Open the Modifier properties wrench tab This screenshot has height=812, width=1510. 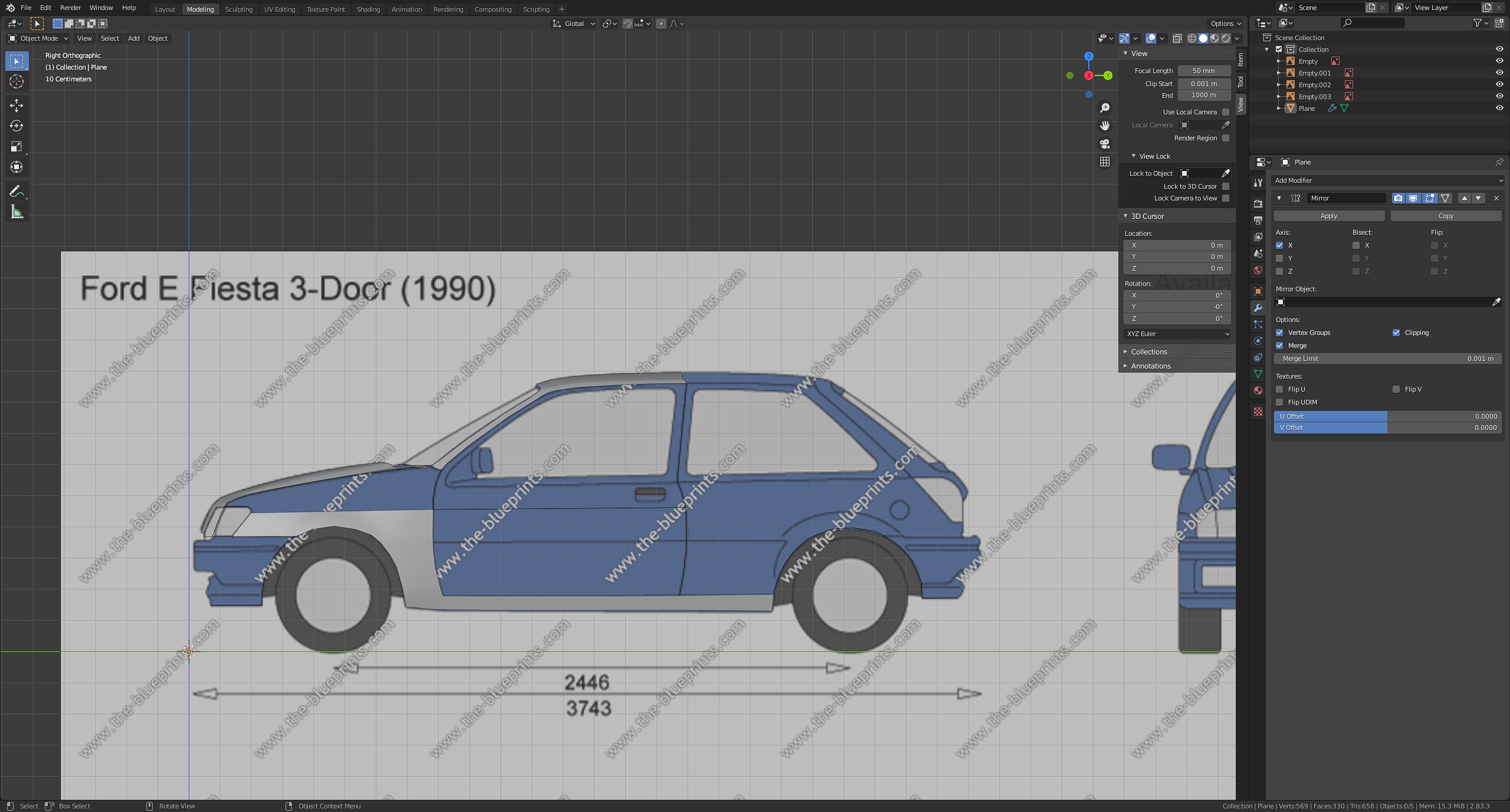click(x=1258, y=308)
